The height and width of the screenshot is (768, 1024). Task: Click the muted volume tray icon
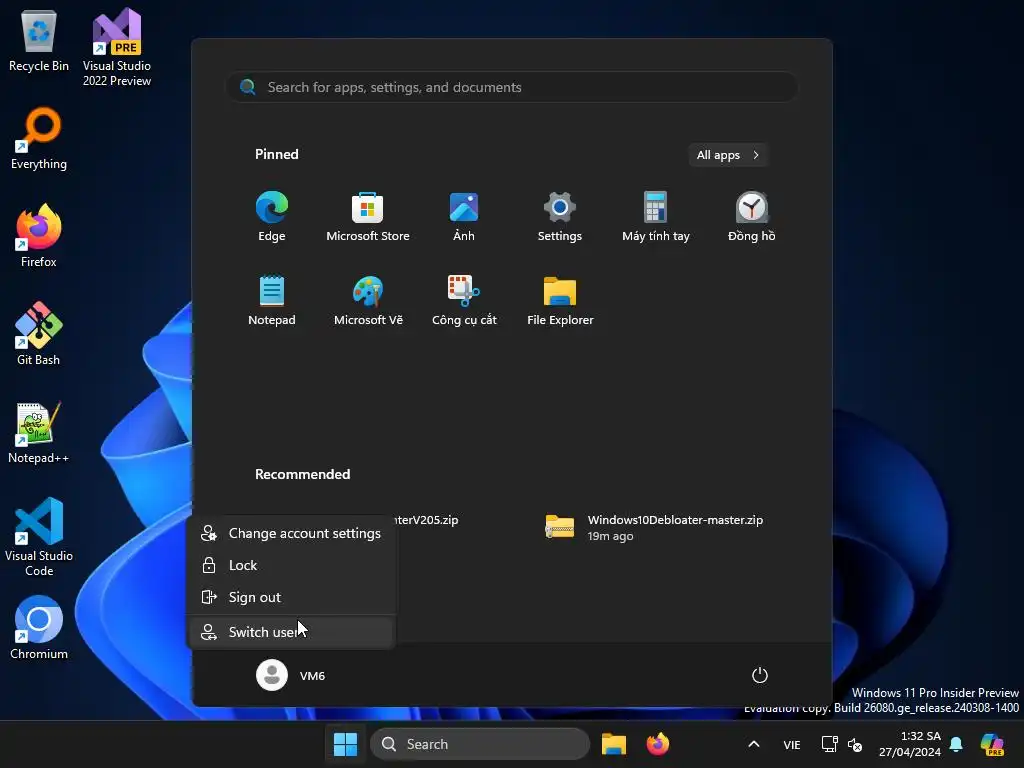[855, 744]
